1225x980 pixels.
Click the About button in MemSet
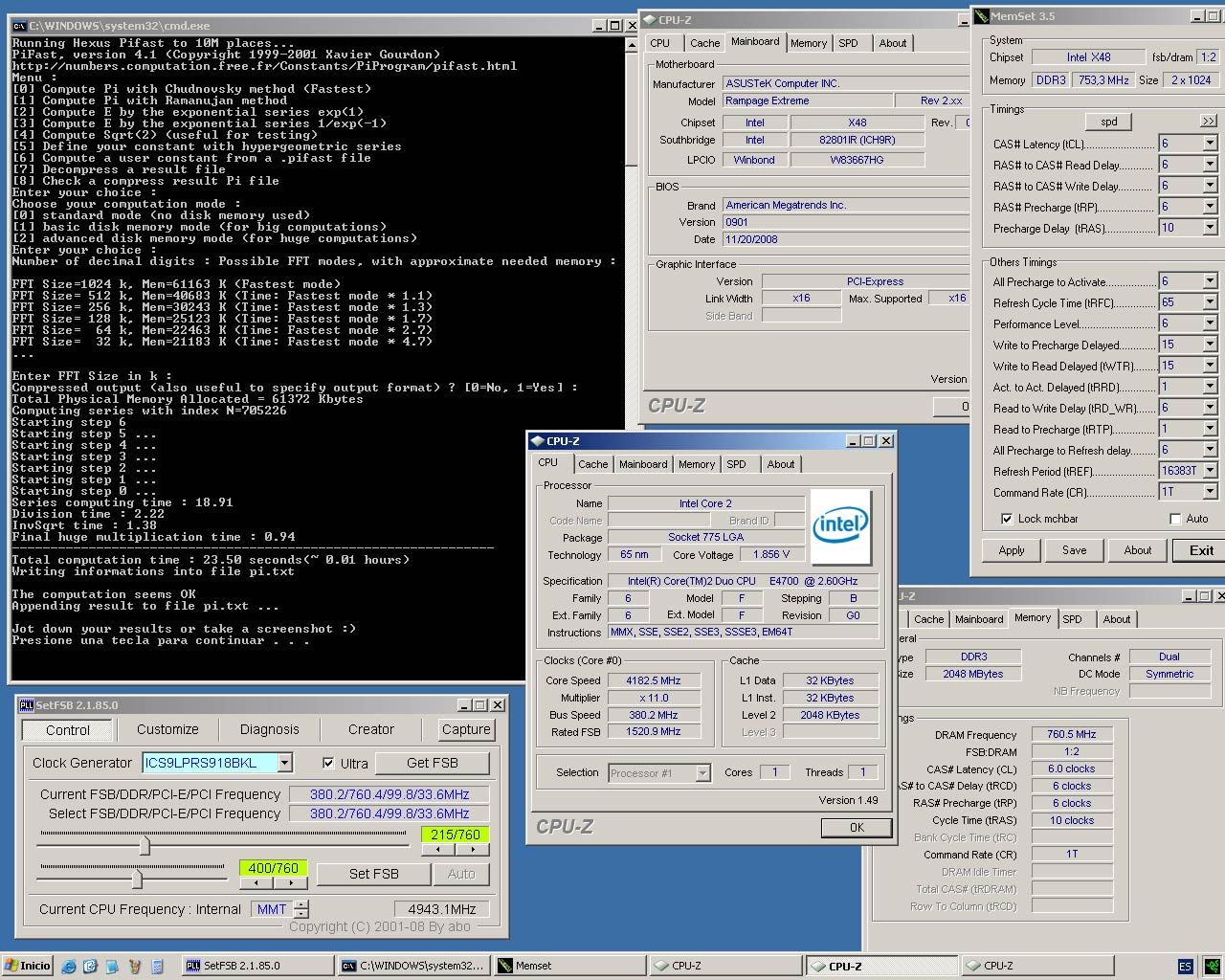pos(1138,550)
